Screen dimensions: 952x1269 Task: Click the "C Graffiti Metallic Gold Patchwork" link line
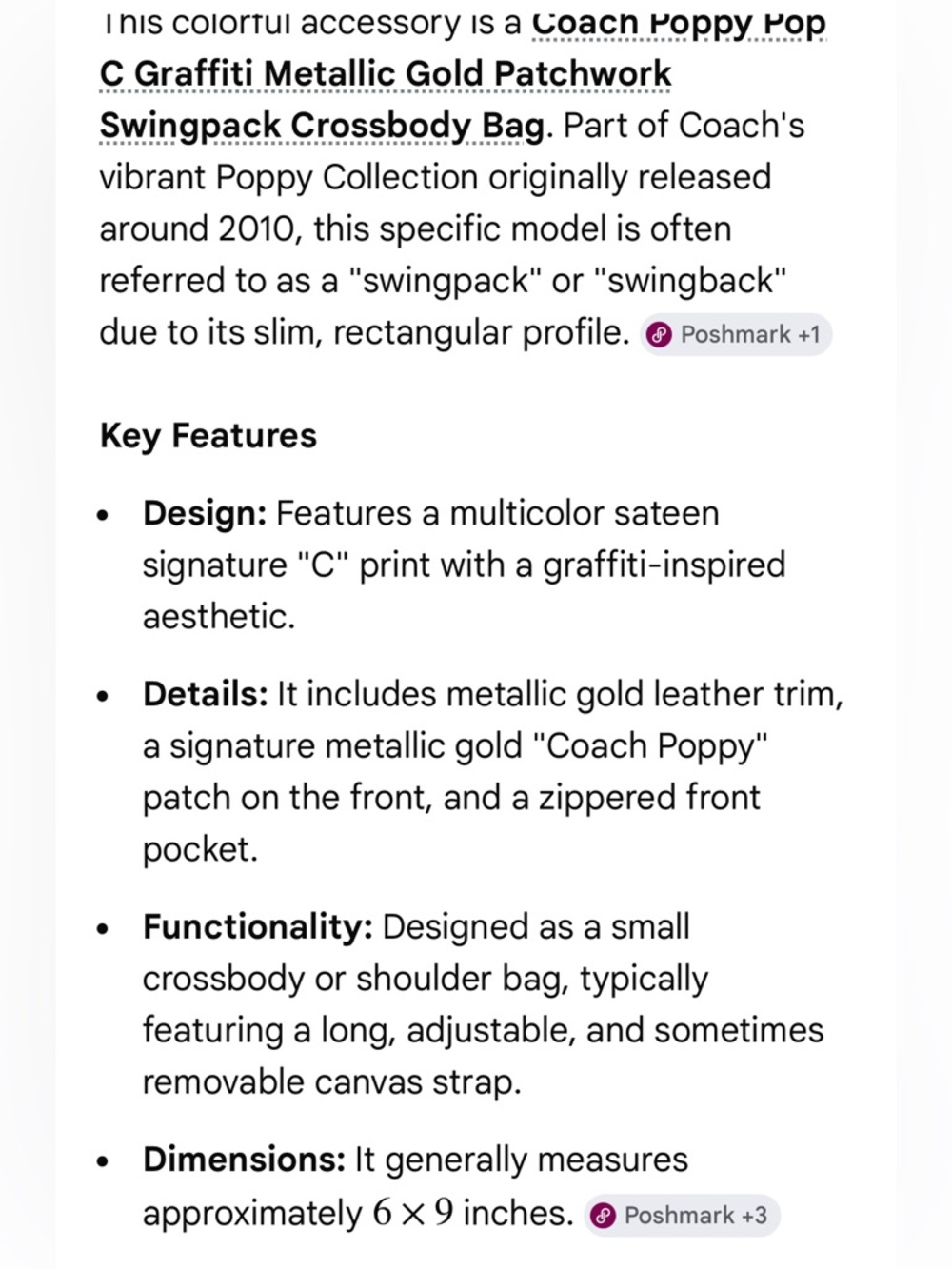click(385, 73)
